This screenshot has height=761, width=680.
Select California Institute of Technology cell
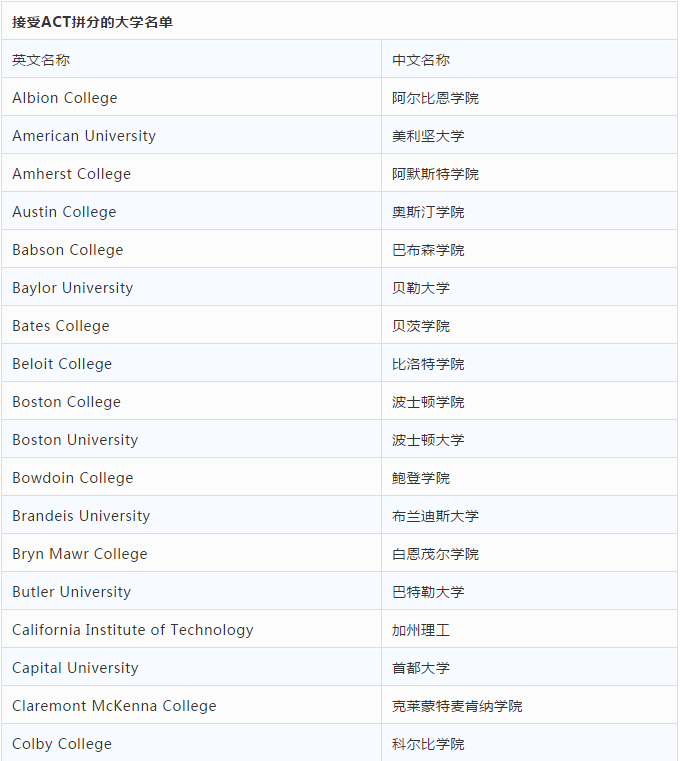[x=133, y=630]
